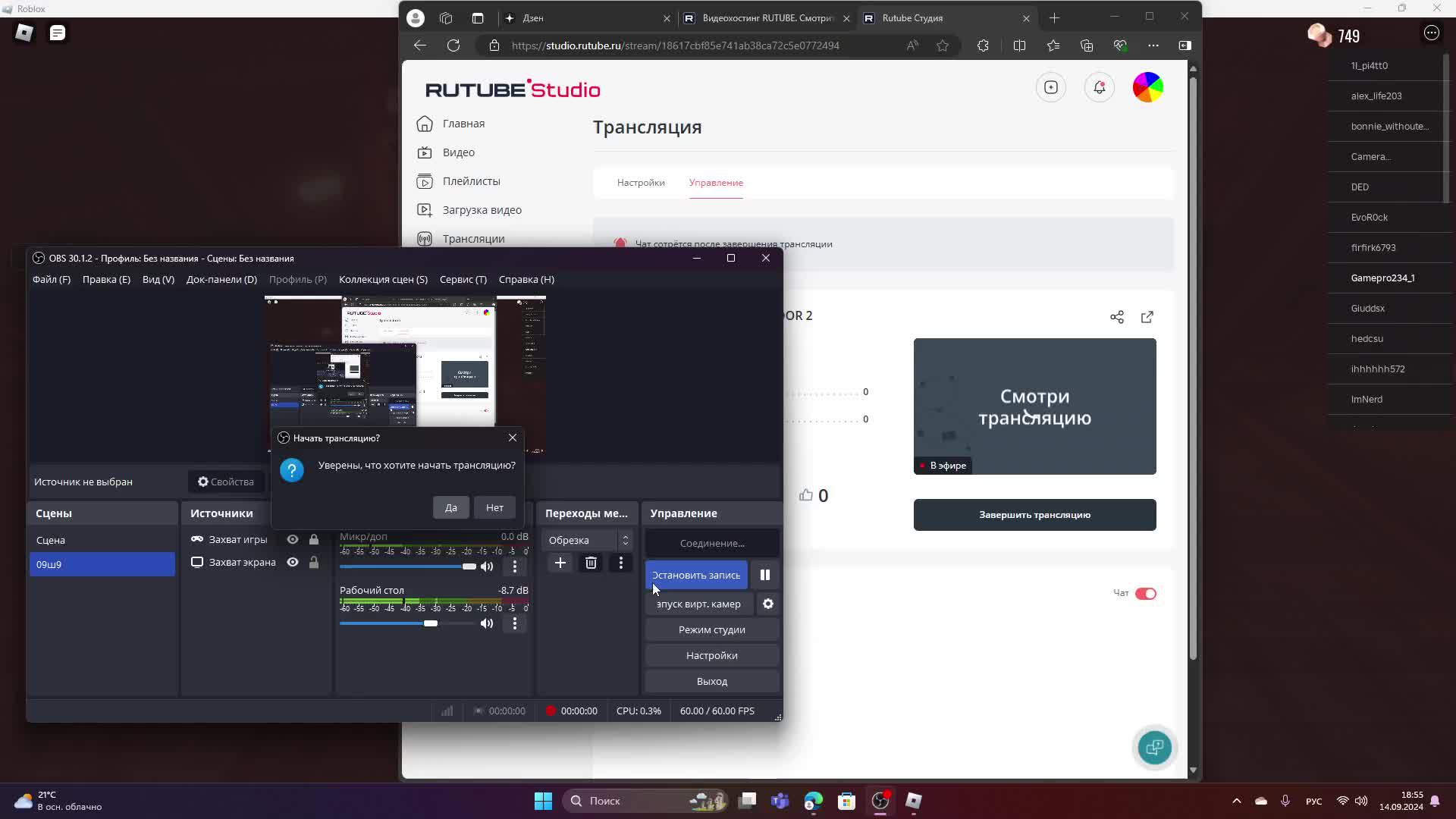Image resolution: width=1456 pixels, height=819 pixels.
Task: Click the Roblox logo menu icon
Action: pyautogui.click(x=24, y=33)
